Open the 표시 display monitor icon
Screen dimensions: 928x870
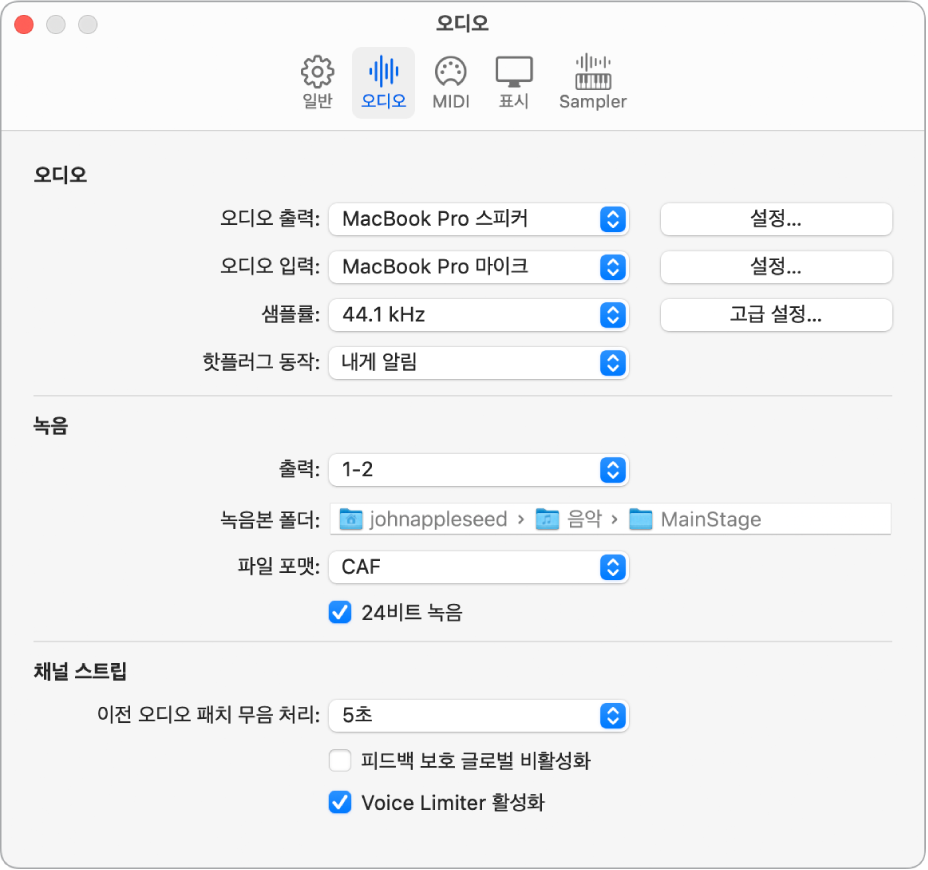click(514, 72)
